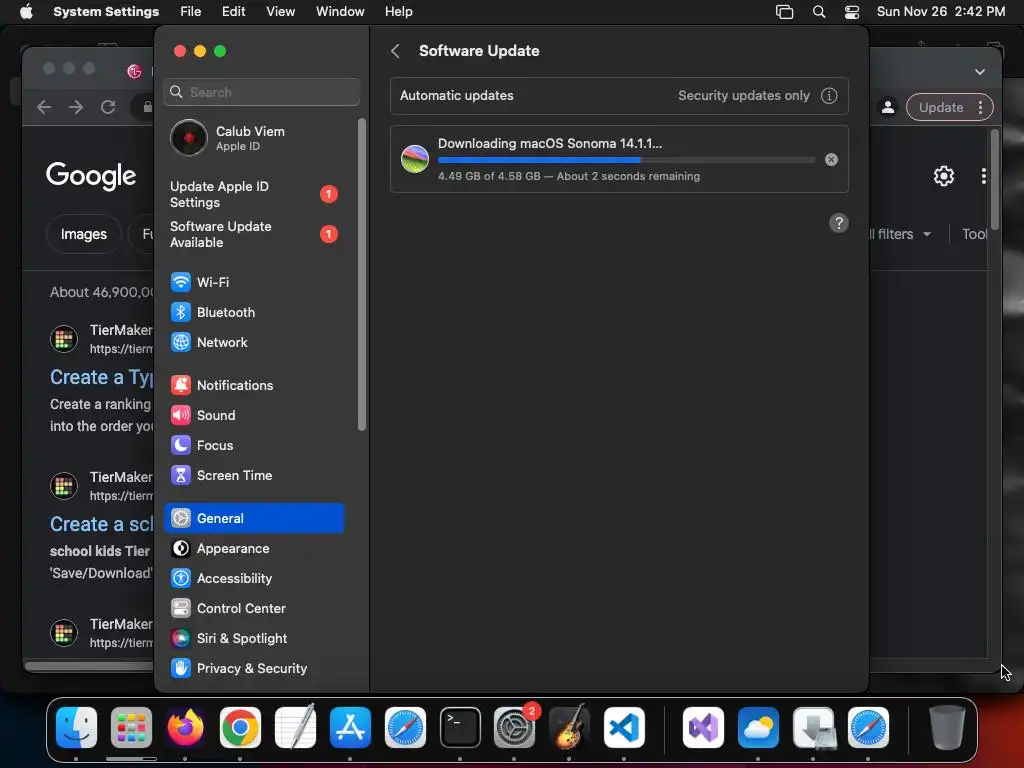Image resolution: width=1024 pixels, height=768 pixels.
Task: Open Launchpad from the Dock
Action: 131,728
